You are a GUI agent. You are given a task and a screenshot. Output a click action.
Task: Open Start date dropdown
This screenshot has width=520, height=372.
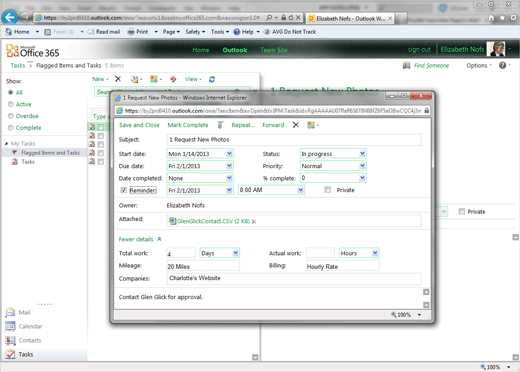click(229, 154)
